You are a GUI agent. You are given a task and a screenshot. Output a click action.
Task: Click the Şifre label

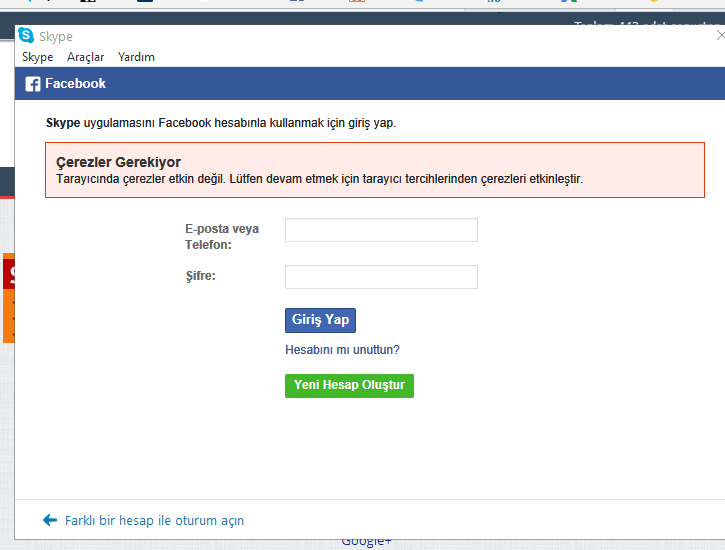tap(200, 276)
